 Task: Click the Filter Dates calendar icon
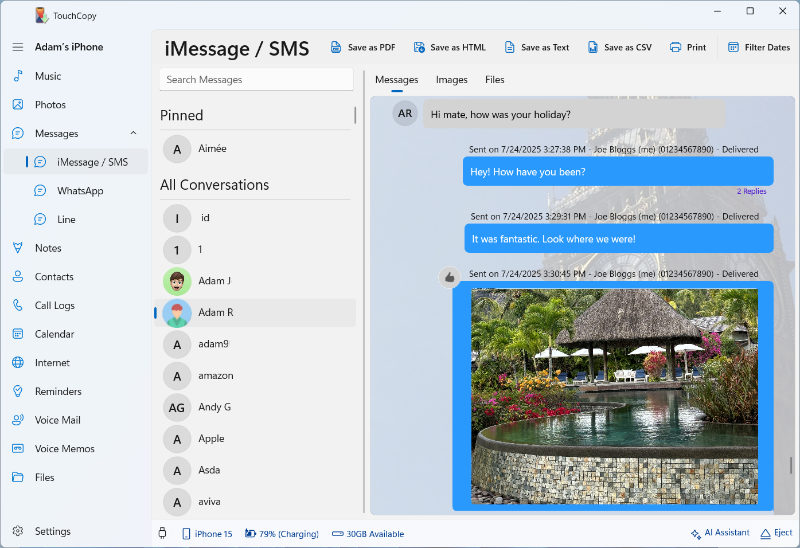click(x=733, y=47)
